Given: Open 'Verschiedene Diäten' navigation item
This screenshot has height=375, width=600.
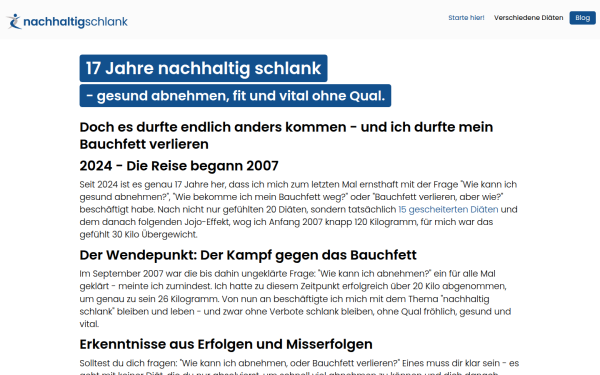Looking at the screenshot, I should pyautogui.click(x=528, y=18).
